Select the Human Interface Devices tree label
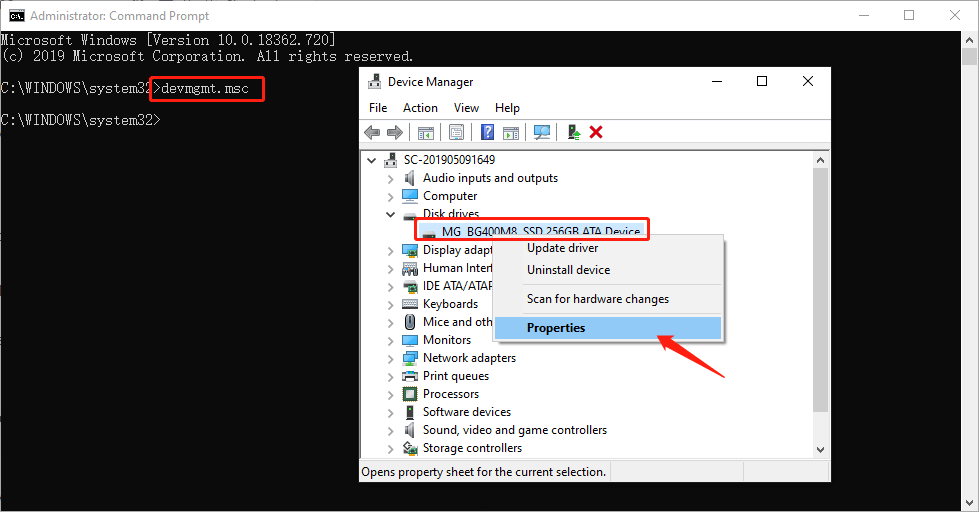Viewport: 979px width, 512px height. [457, 268]
